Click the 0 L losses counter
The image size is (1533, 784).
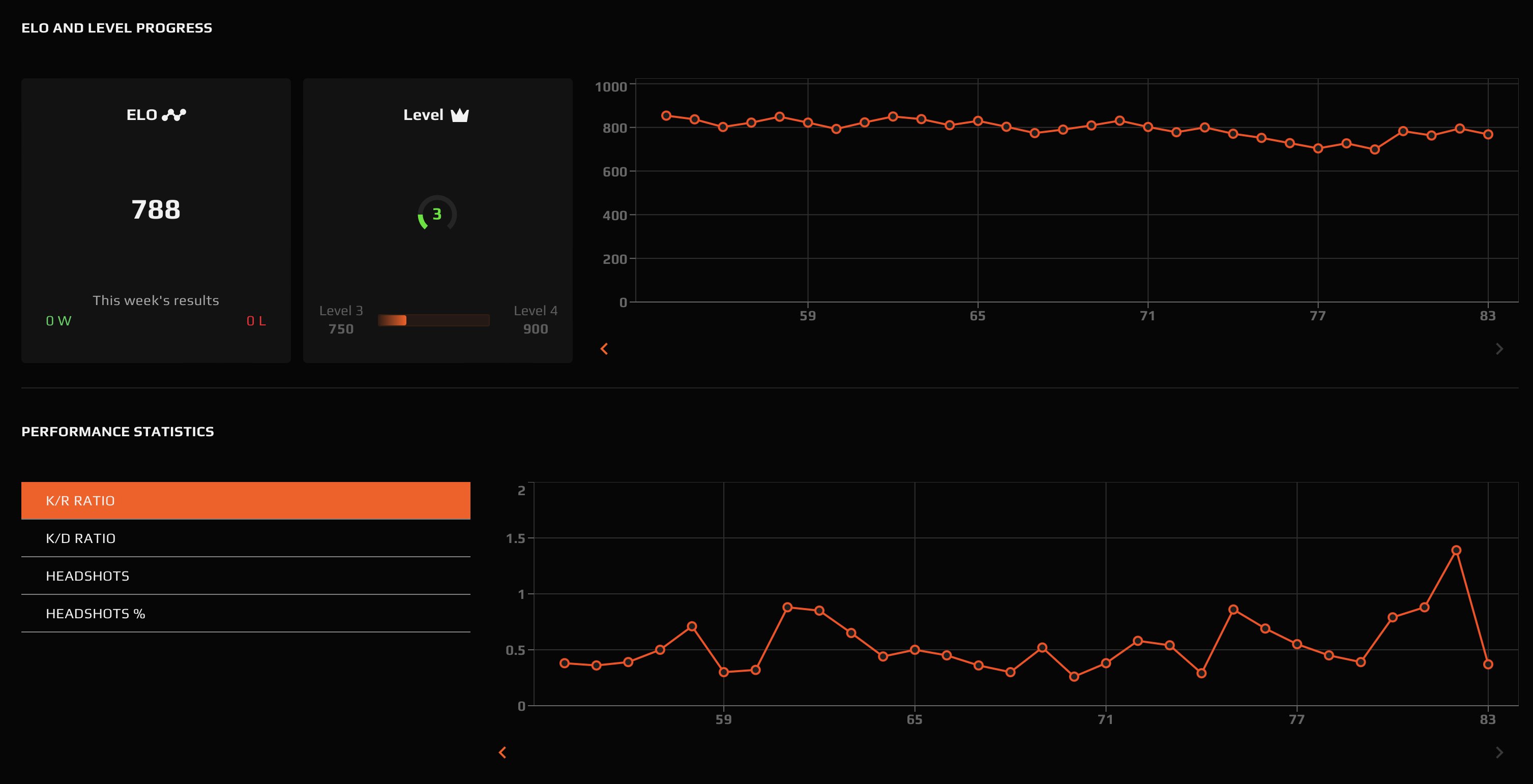pyautogui.click(x=256, y=321)
